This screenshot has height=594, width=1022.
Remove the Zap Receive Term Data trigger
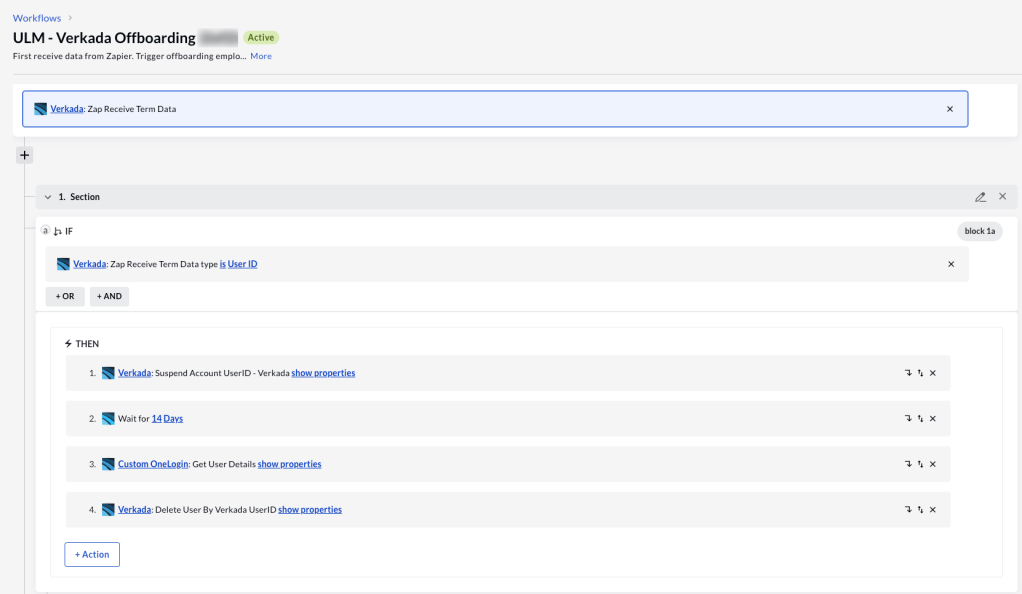[x=949, y=109]
